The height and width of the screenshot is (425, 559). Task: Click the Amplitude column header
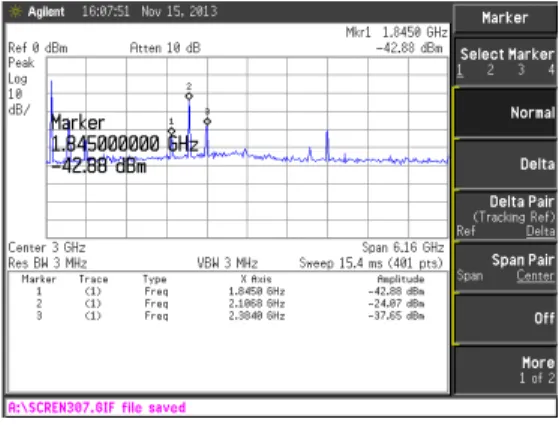401,279
